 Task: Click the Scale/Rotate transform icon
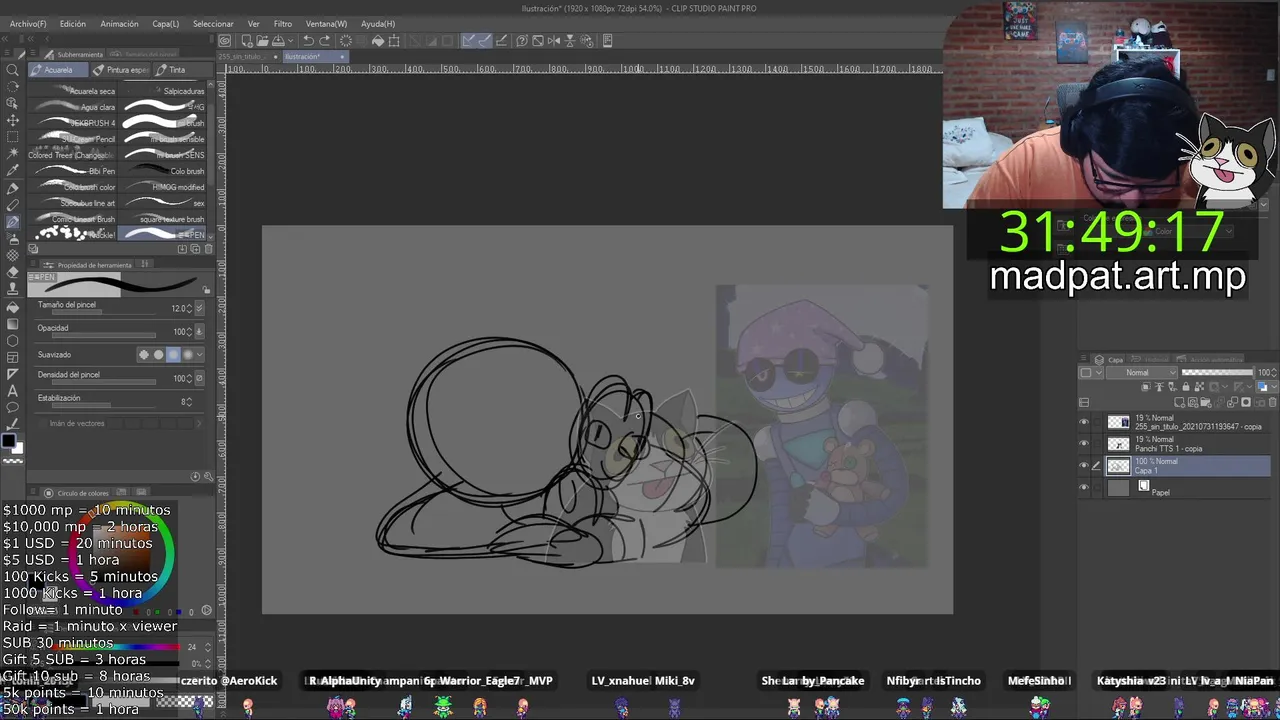[394, 41]
